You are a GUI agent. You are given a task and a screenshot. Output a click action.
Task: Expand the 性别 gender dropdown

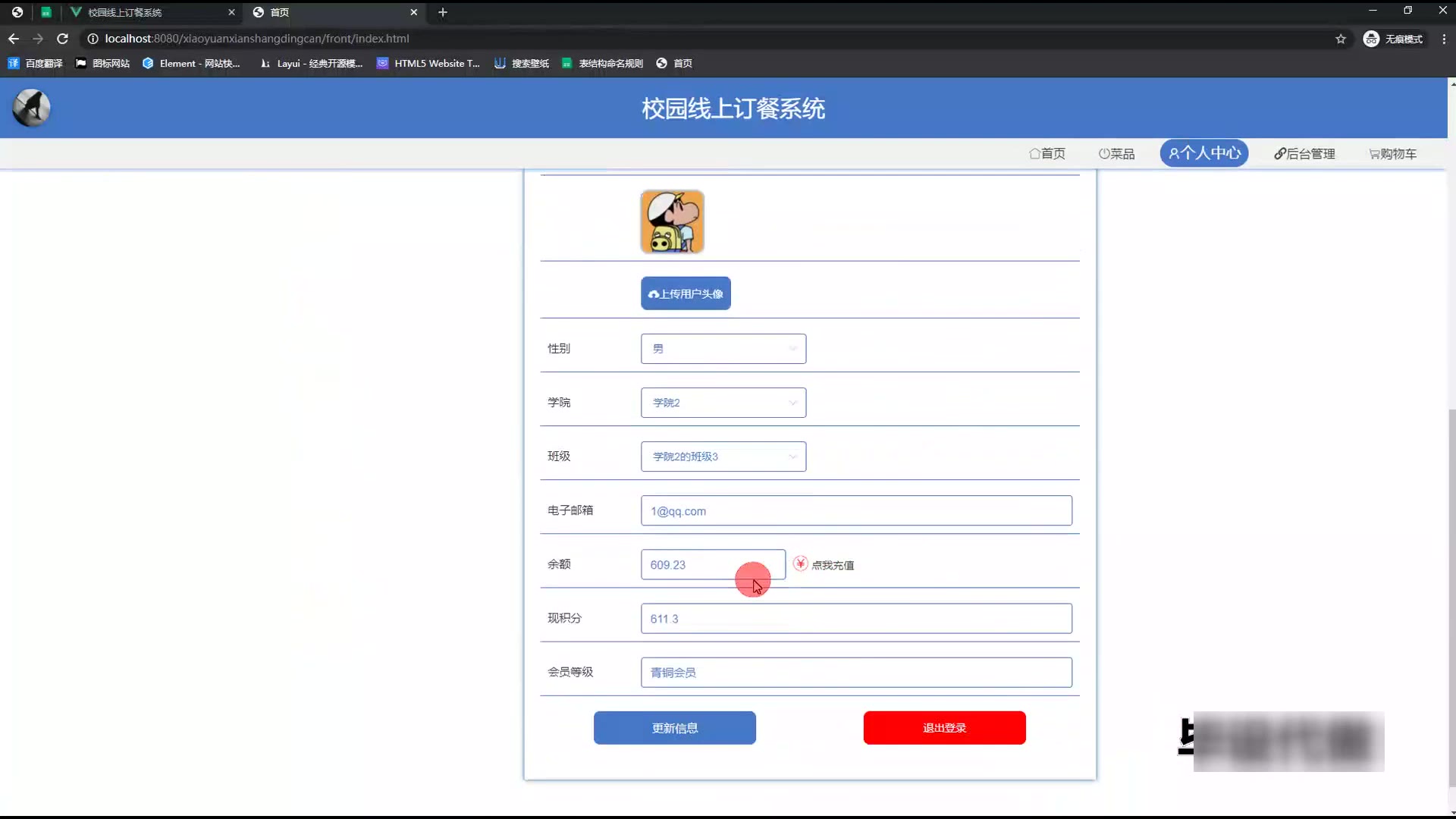click(x=723, y=349)
